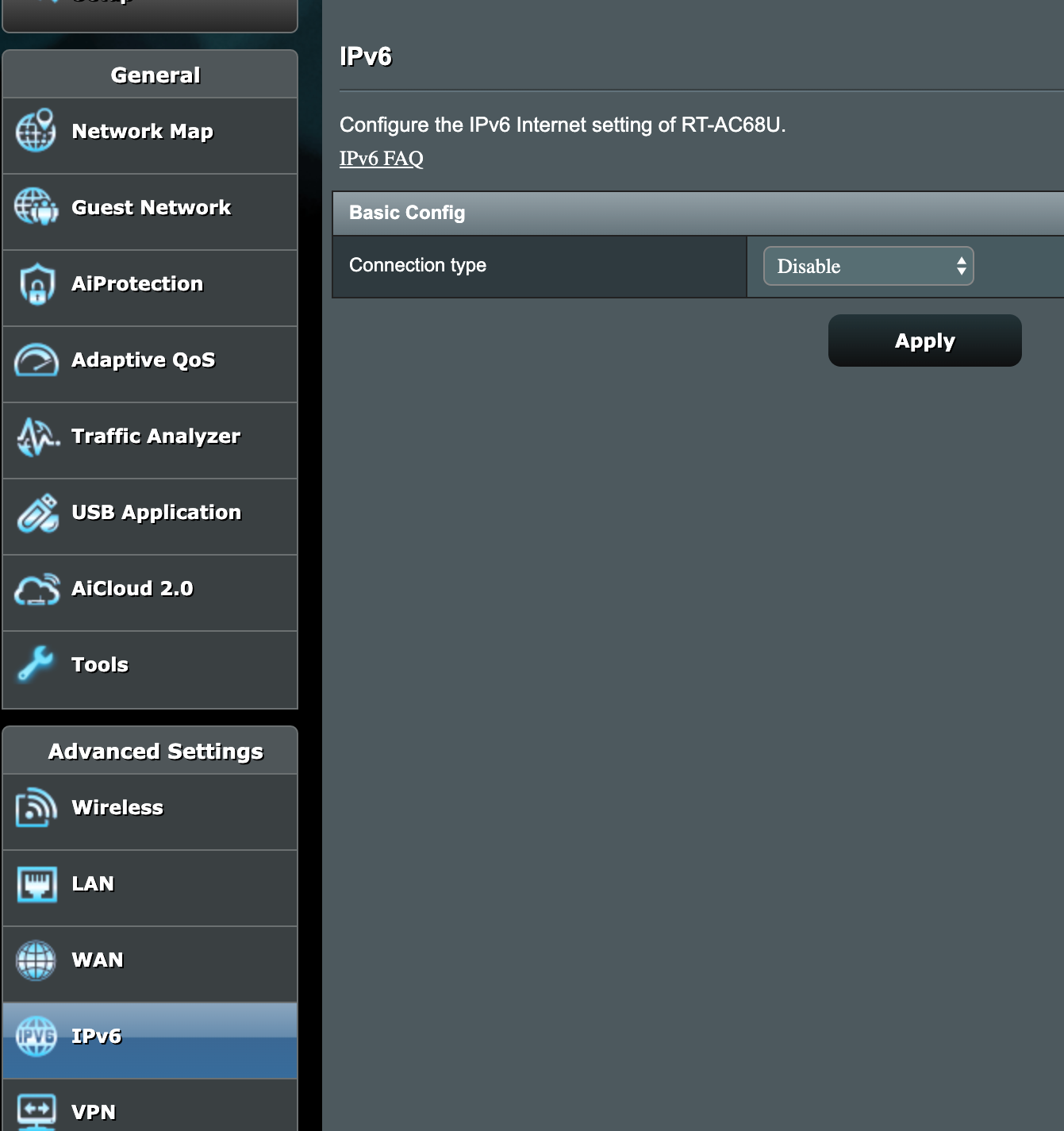Select Disable in the connection type selector
This screenshot has height=1131, width=1064.
pyautogui.click(x=867, y=266)
